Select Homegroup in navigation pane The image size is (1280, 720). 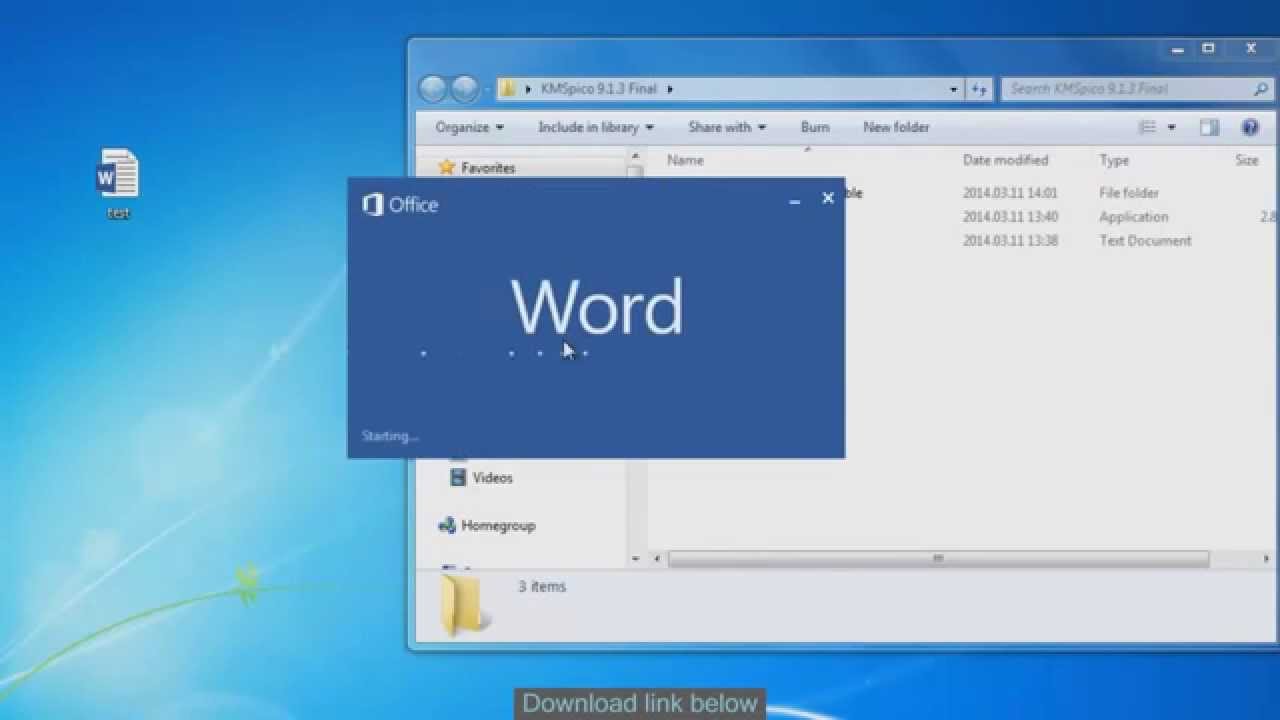[487, 525]
